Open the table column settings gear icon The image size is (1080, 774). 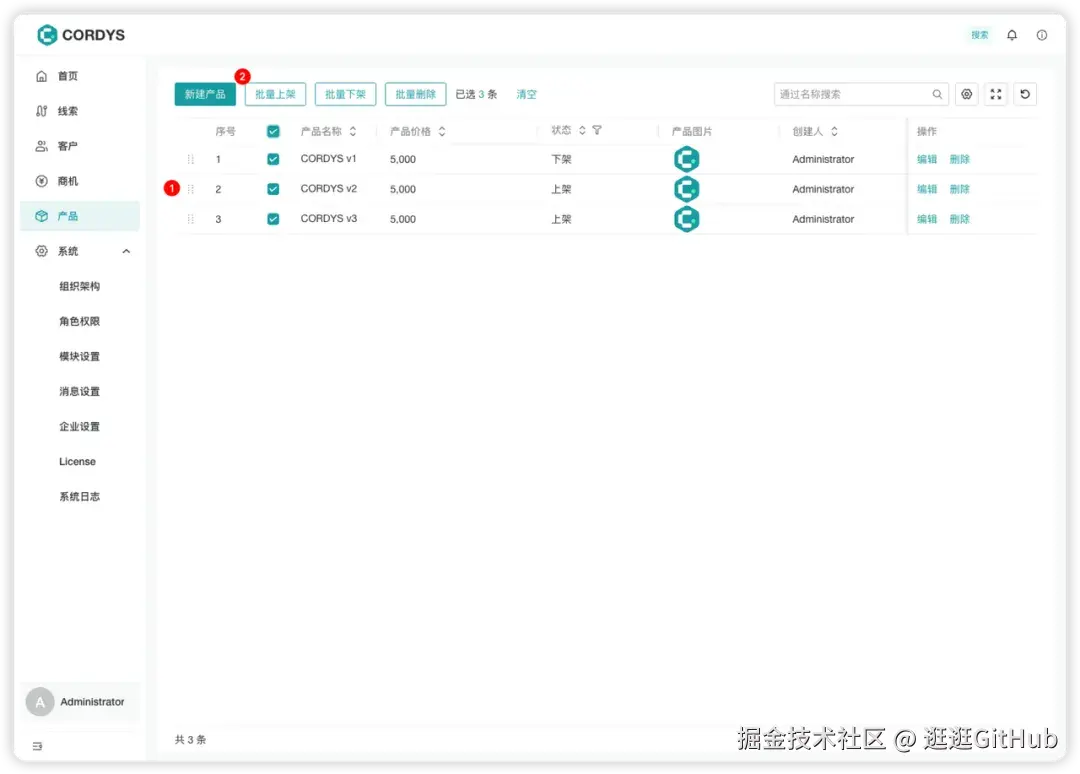966,93
